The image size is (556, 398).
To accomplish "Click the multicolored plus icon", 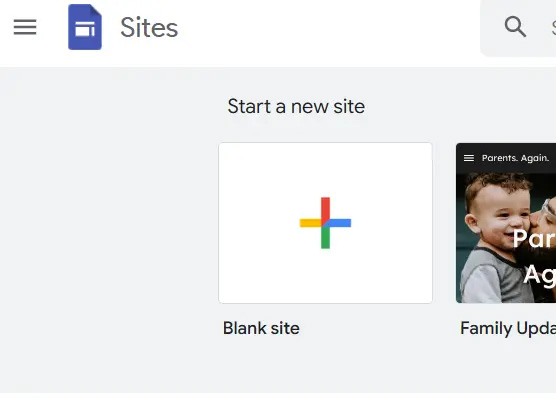I will click(x=325, y=223).
